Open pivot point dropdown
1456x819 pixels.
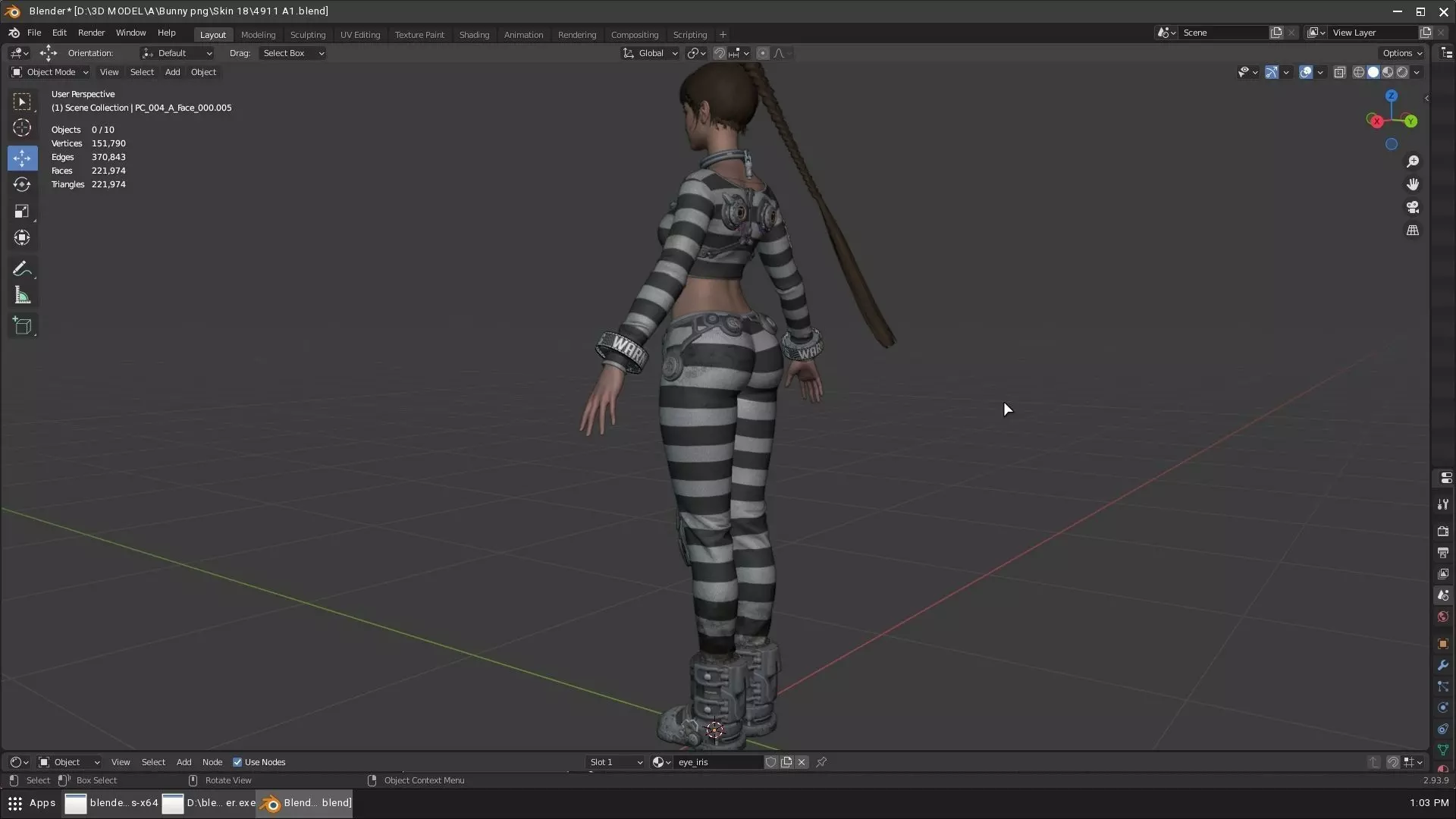[696, 53]
